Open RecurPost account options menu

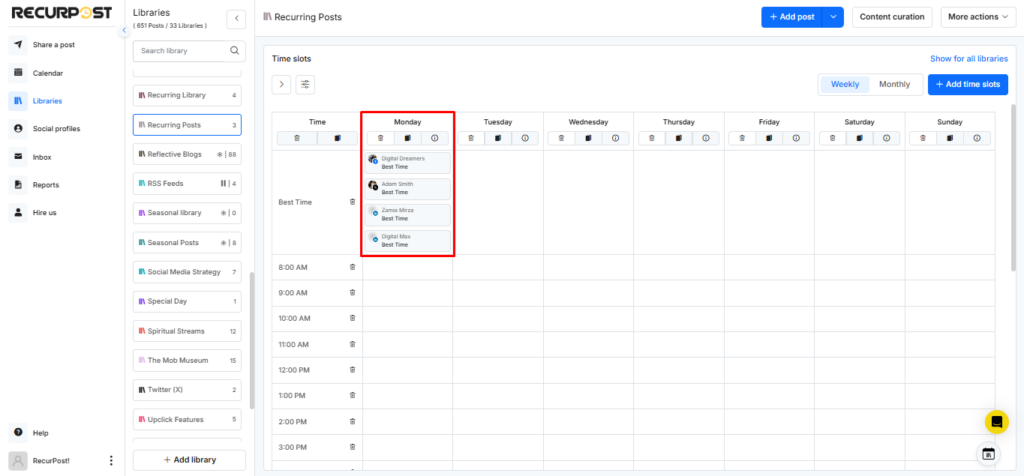coord(110,460)
